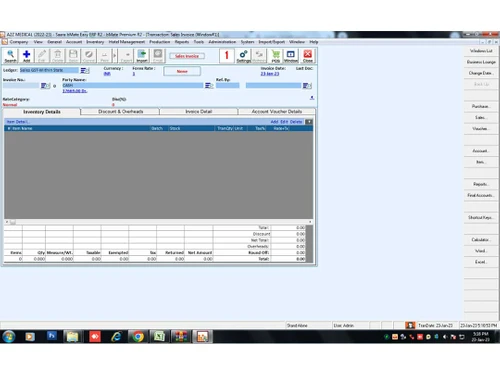
Task: Click the Delete link in Item Detail header
Action: tap(296, 122)
